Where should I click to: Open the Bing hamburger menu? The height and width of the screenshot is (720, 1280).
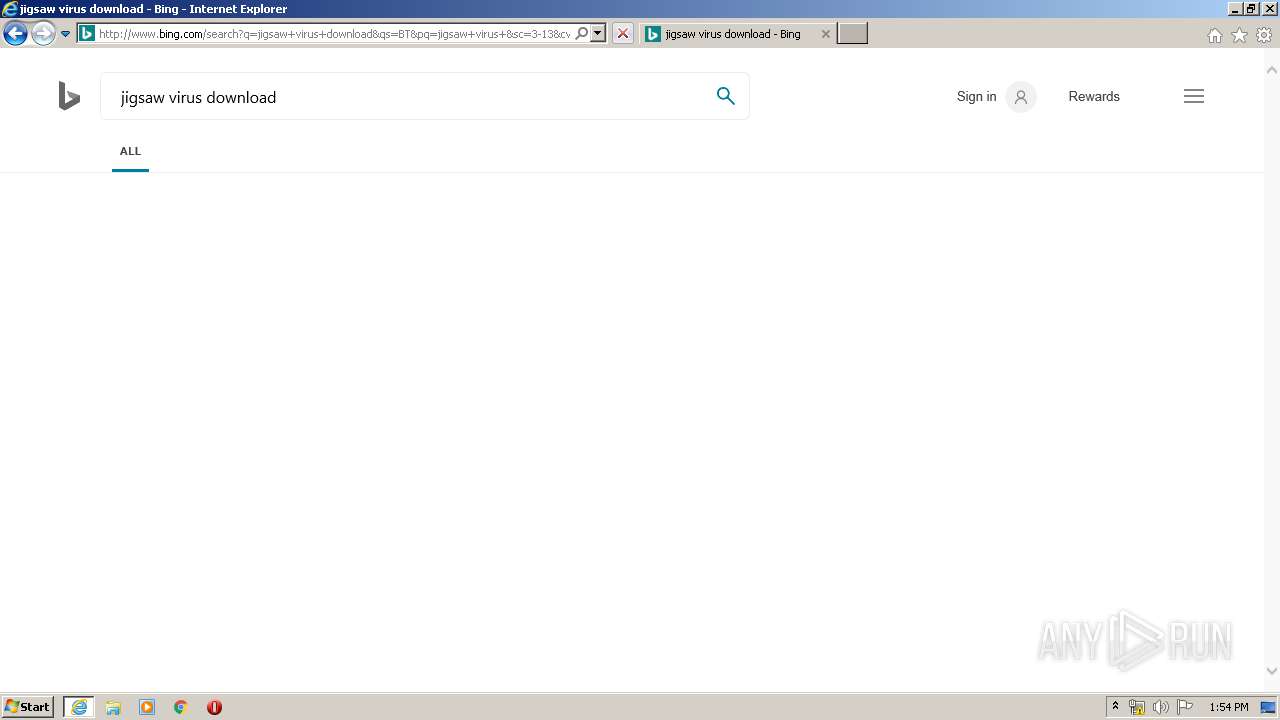(x=1194, y=96)
